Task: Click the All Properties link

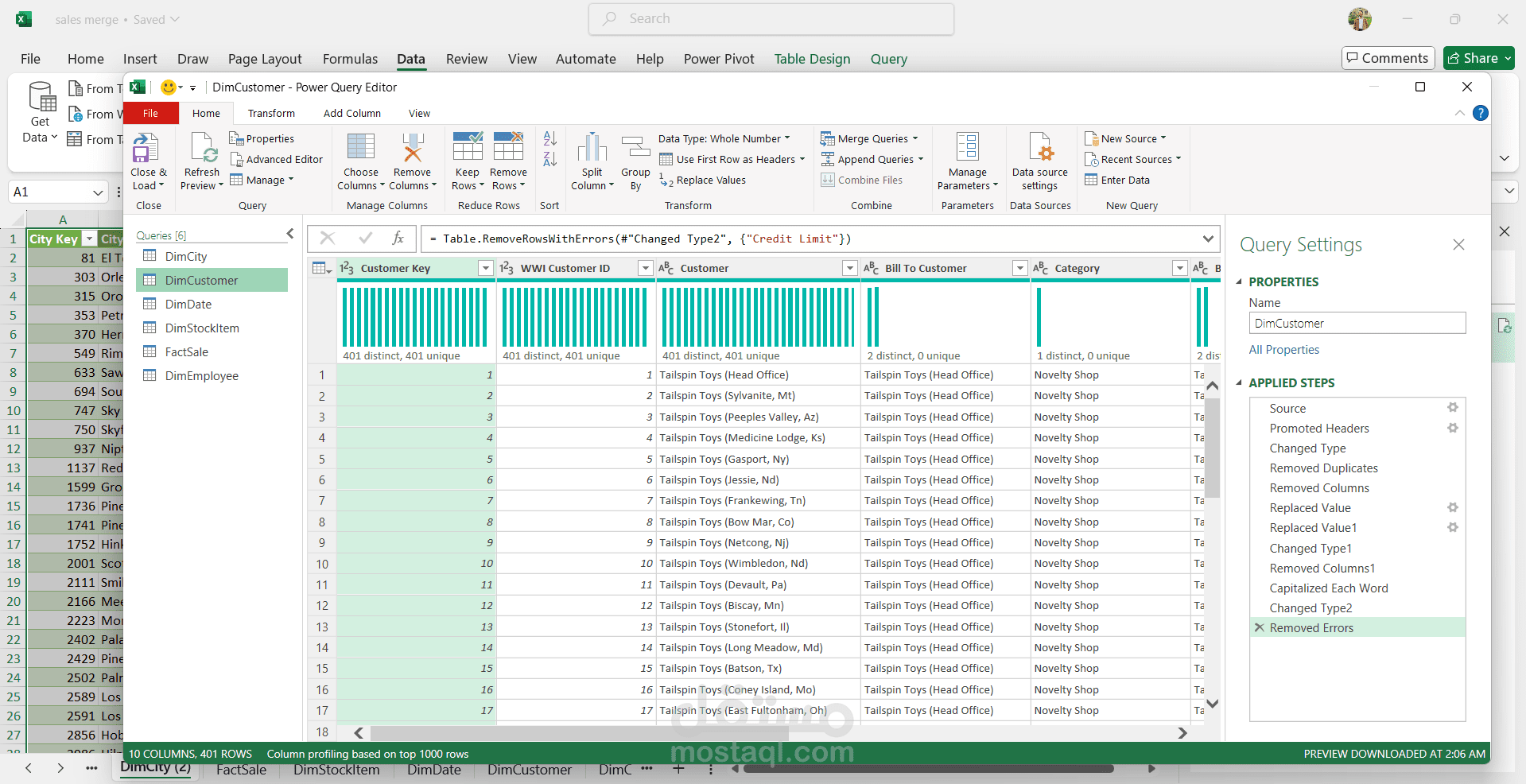Action: pos(1283,350)
